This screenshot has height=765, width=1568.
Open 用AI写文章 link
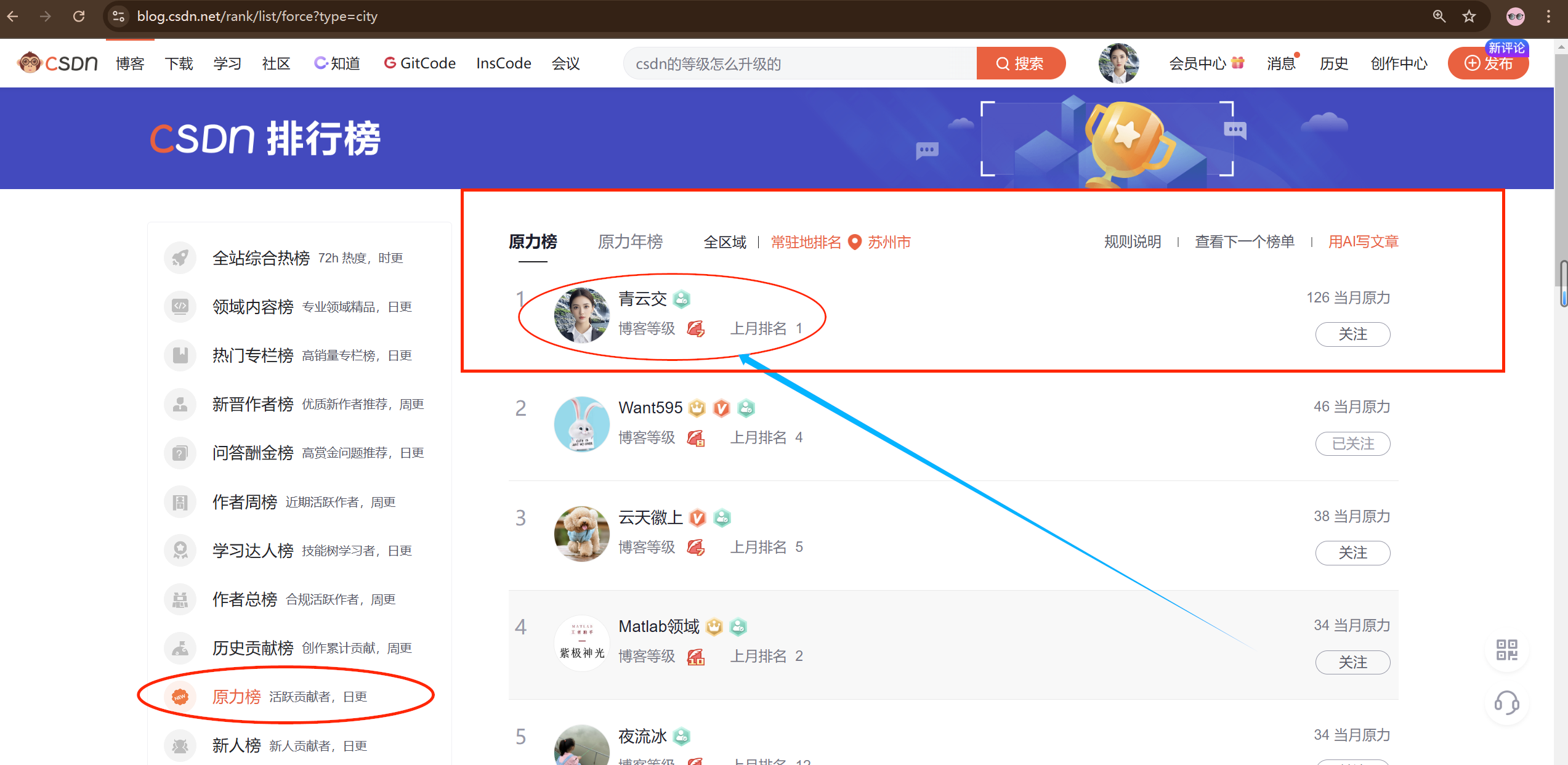1363,241
